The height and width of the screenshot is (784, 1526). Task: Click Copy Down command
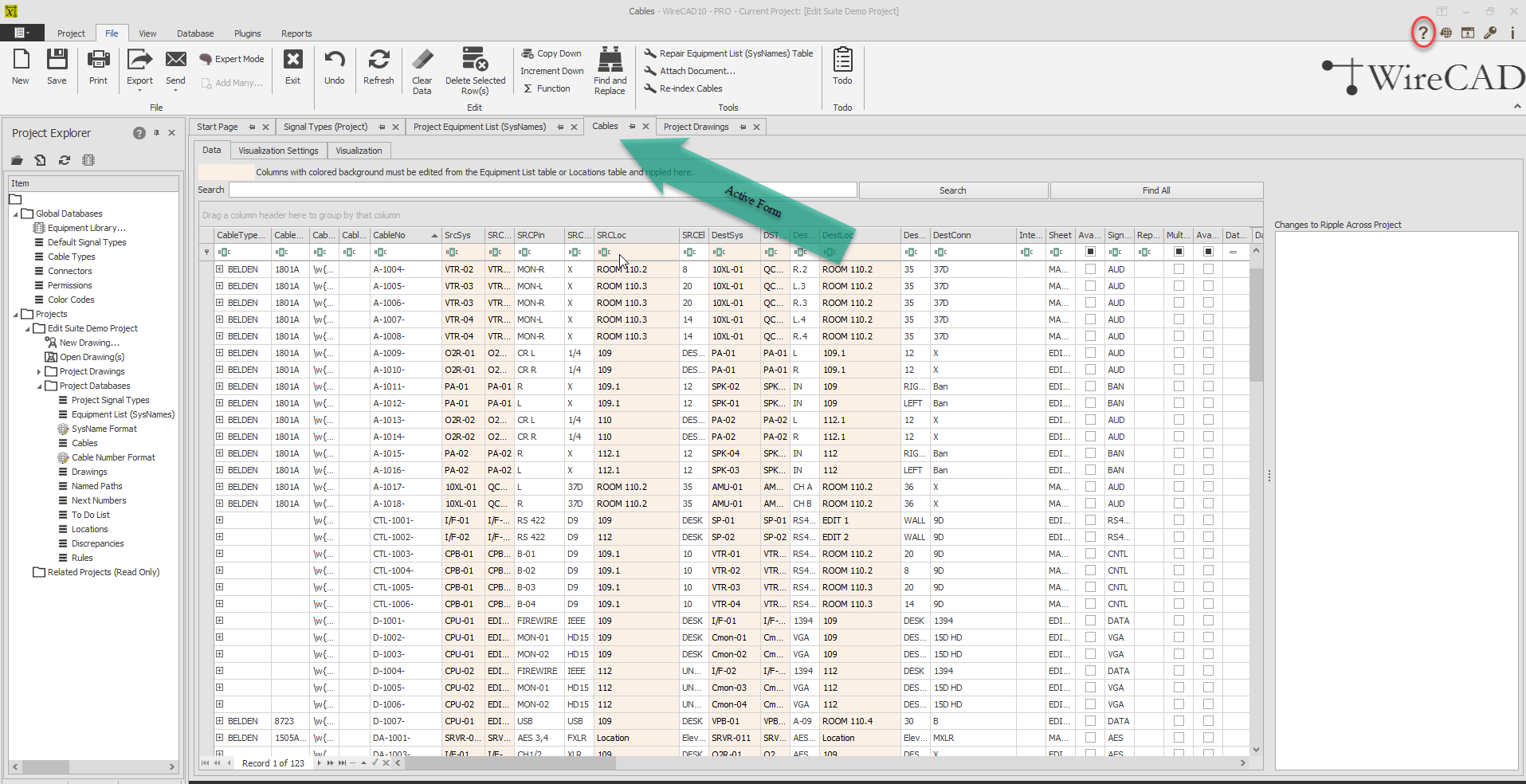pos(551,53)
